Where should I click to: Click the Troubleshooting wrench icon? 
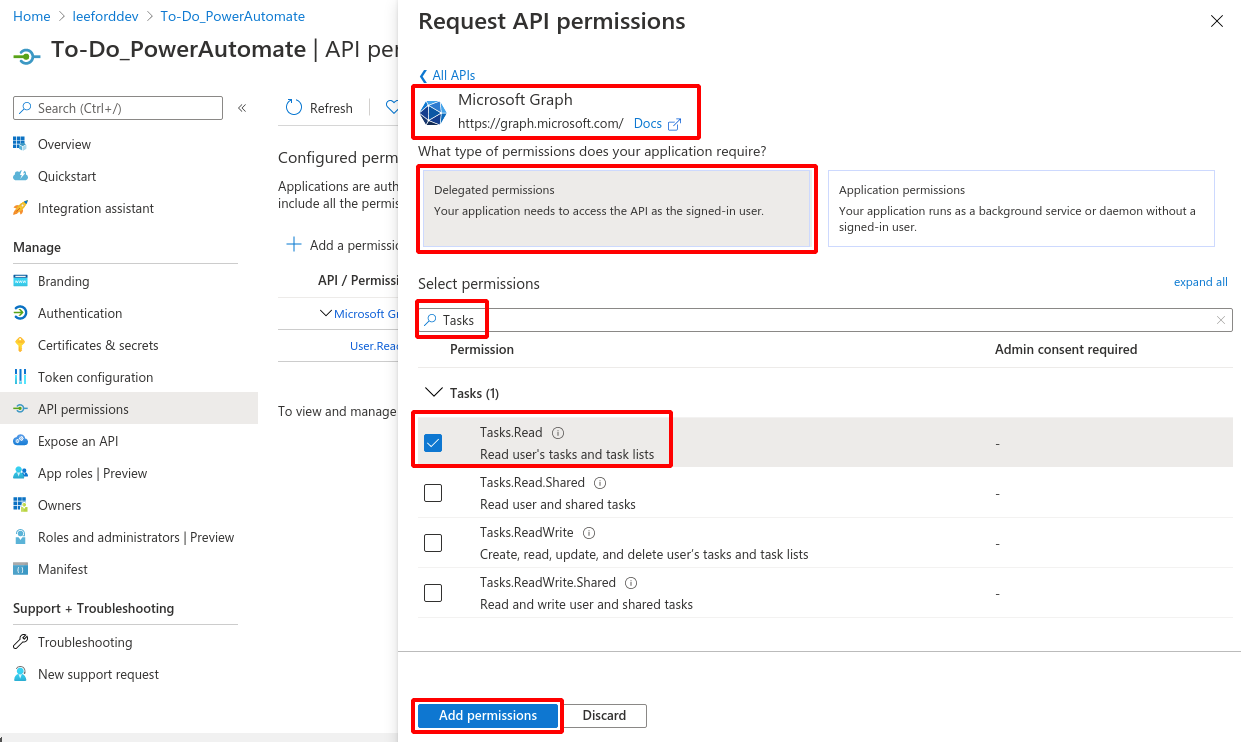coord(20,642)
